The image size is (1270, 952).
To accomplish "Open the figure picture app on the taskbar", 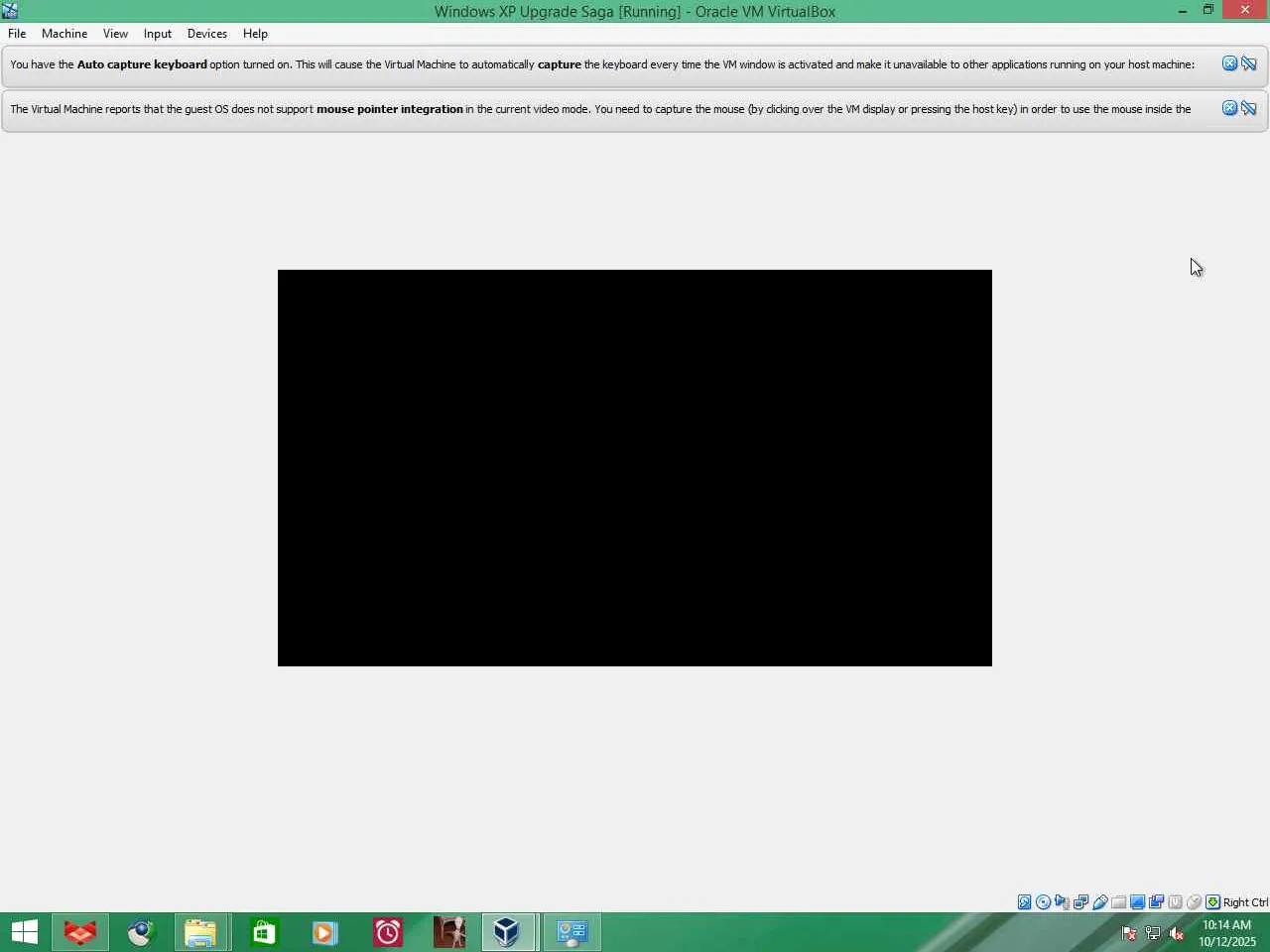I will tap(448, 932).
